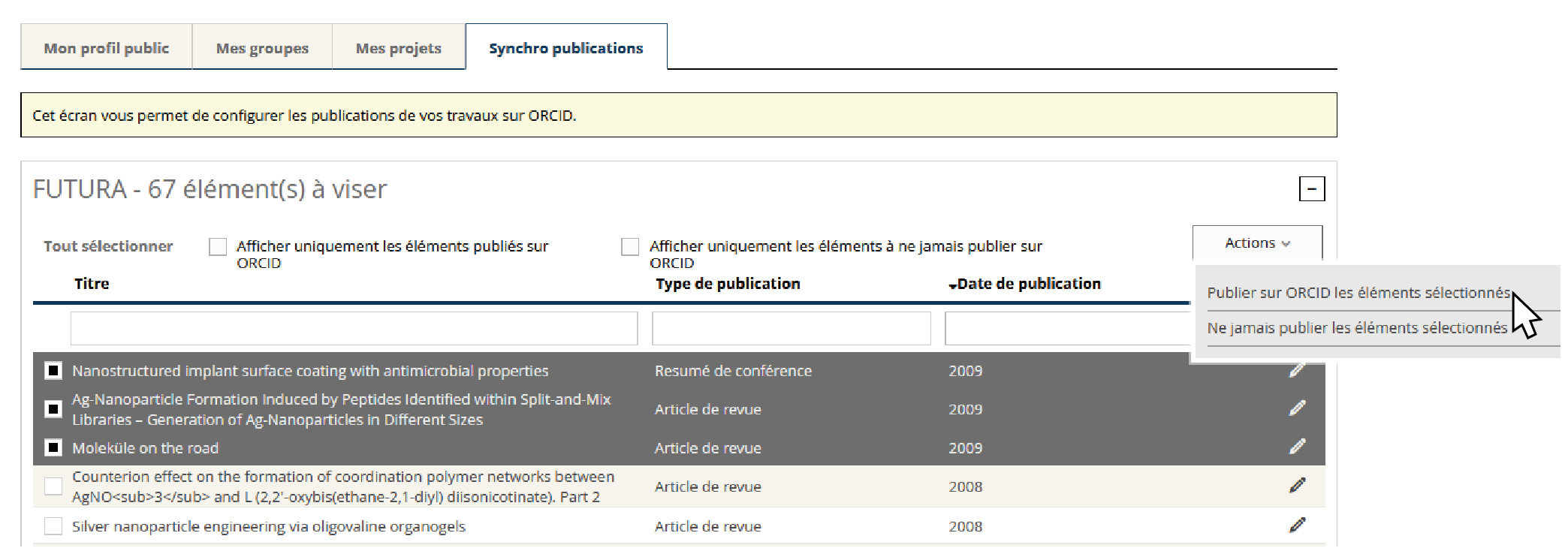Image resolution: width=1568 pixels, height=551 pixels.
Task: Uncheck Moleküle on the road checkbox
Action: 53,448
